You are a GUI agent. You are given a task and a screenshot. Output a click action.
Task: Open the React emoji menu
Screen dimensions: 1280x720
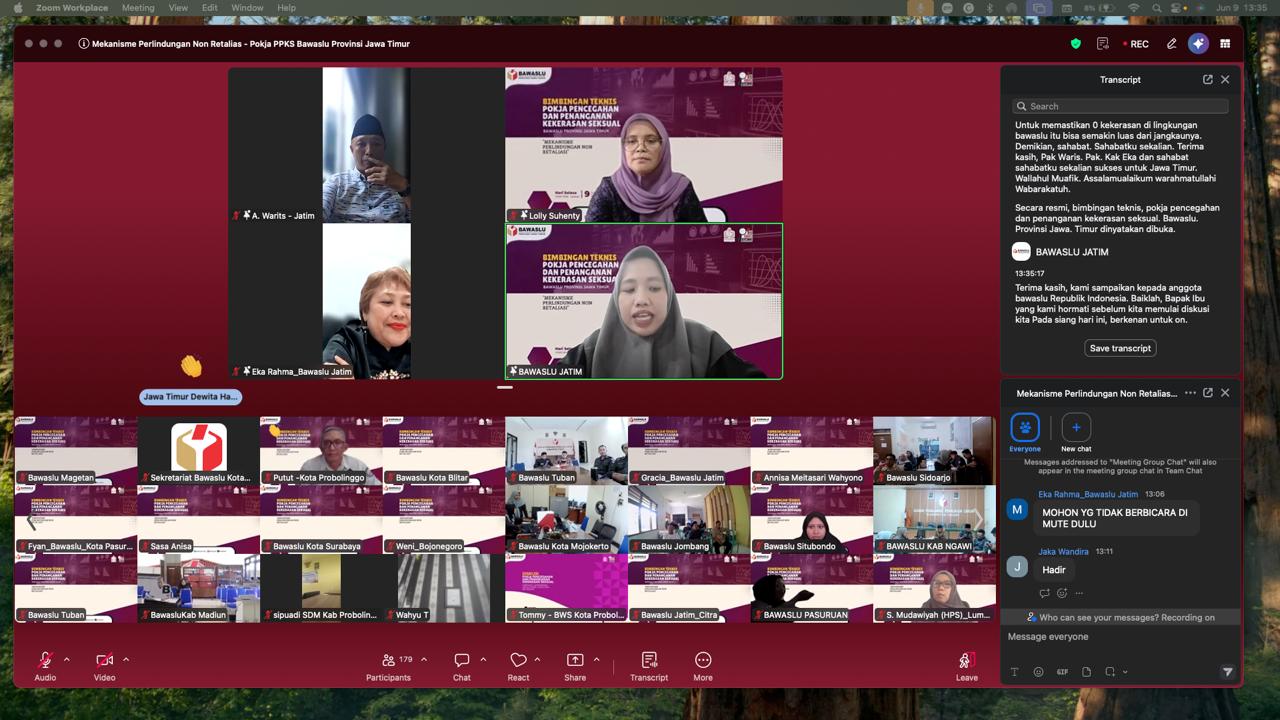tap(518, 666)
